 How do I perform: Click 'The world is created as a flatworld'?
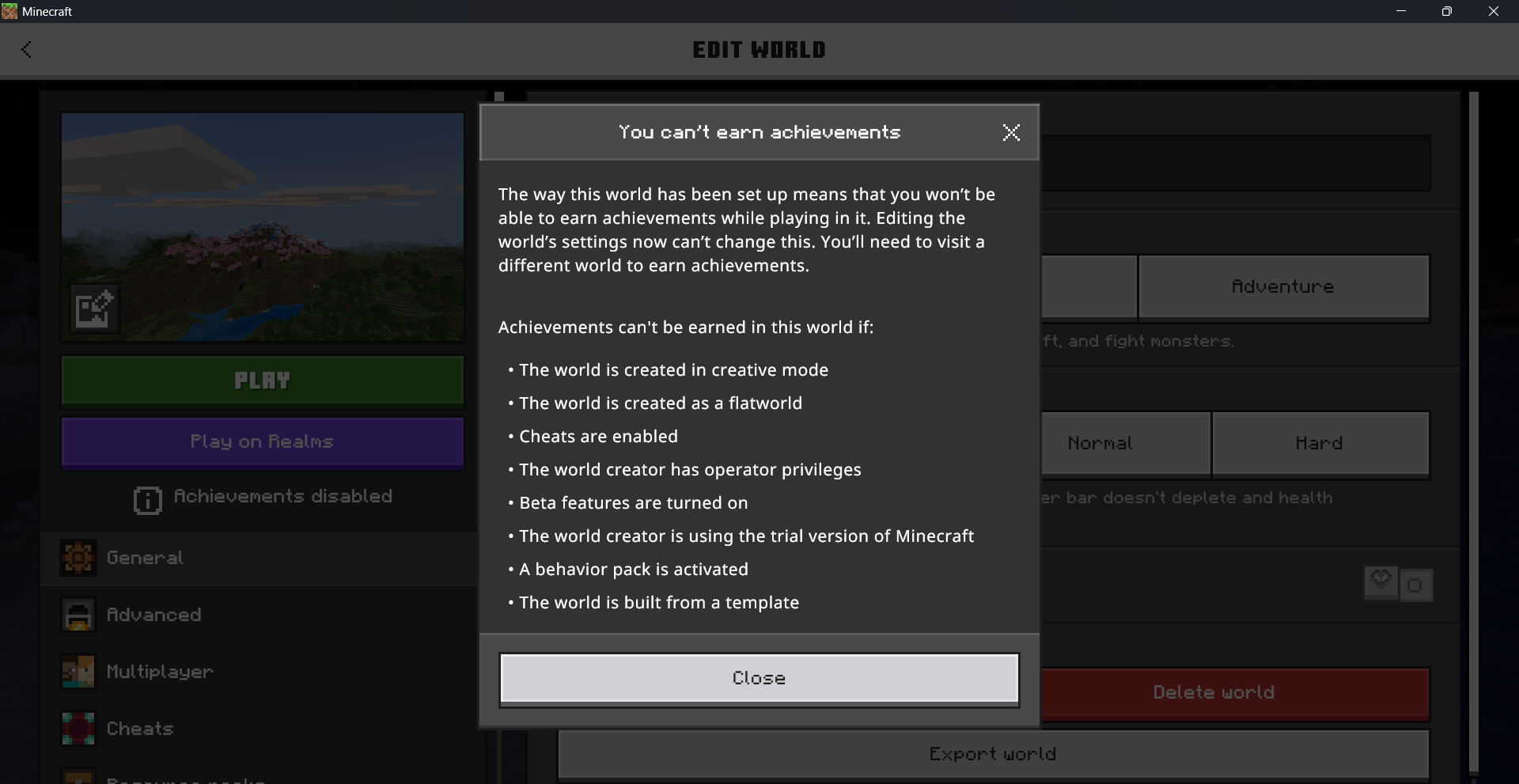point(661,403)
